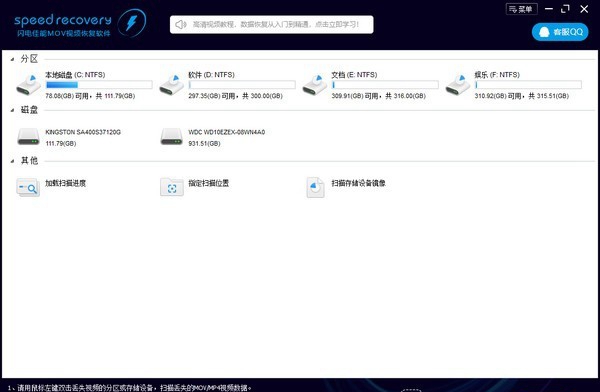Close the speed recovery window
The height and width of the screenshot is (392, 600).
pyautogui.click(x=584, y=8)
